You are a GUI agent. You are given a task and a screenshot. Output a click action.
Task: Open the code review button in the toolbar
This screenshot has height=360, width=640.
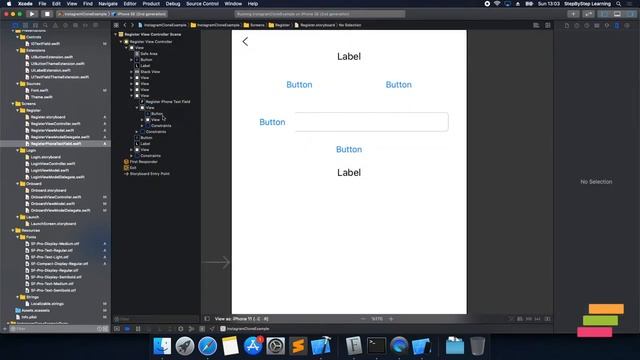588,14
